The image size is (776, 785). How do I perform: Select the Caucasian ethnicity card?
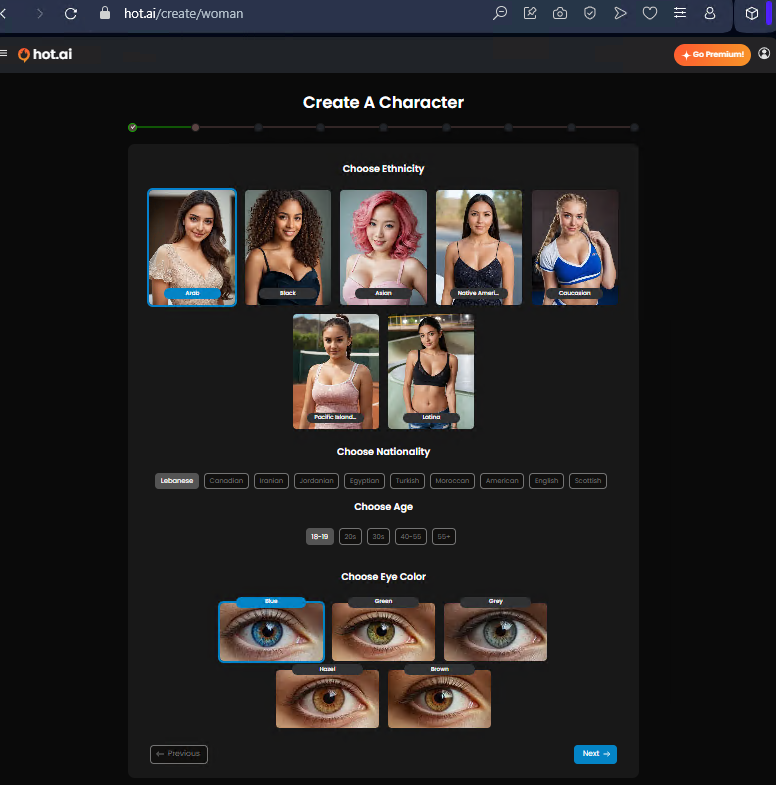coord(575,247)
